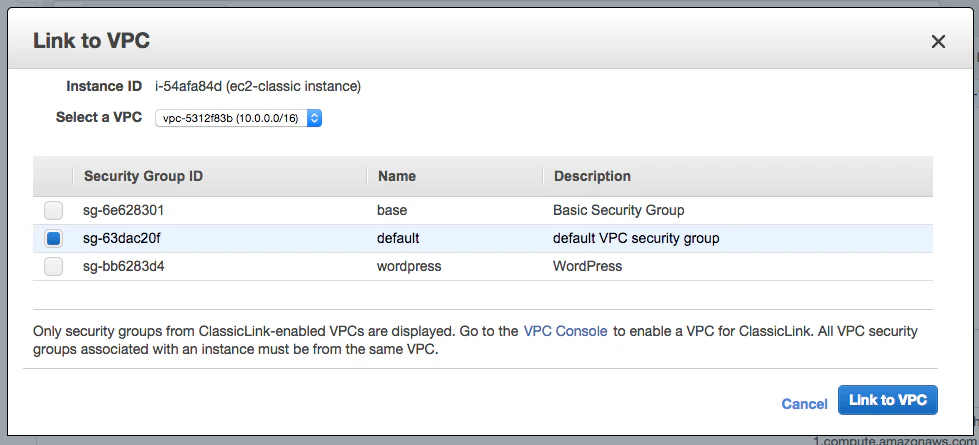
Task: Select the sg-63dac20f row ID
Action: [121, 239]
